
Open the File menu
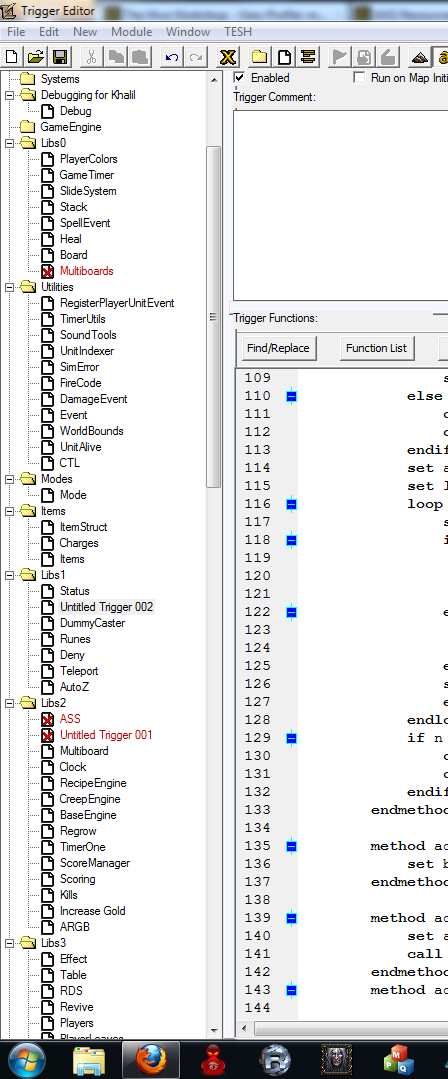point(16,32)
